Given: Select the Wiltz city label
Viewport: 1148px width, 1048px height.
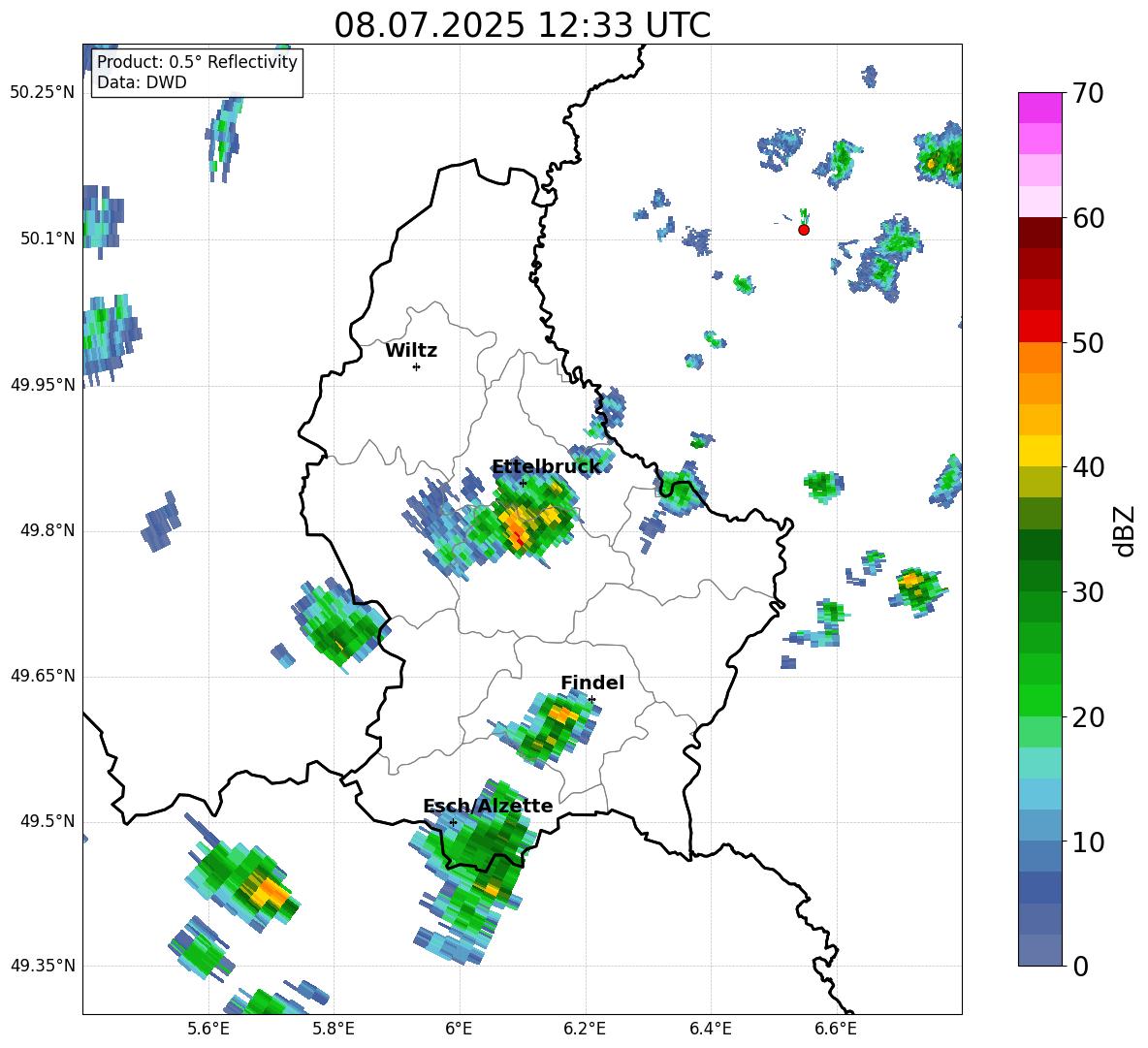Looking at the screenshot, I should 411,351.
